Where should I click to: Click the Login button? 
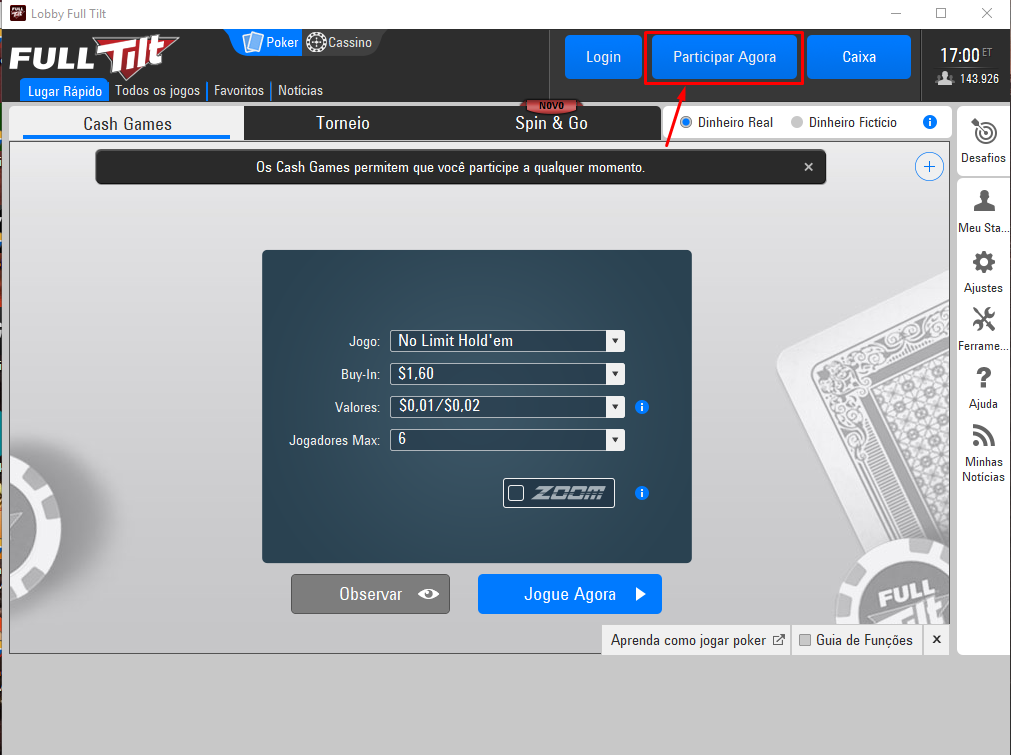[603, 57]
